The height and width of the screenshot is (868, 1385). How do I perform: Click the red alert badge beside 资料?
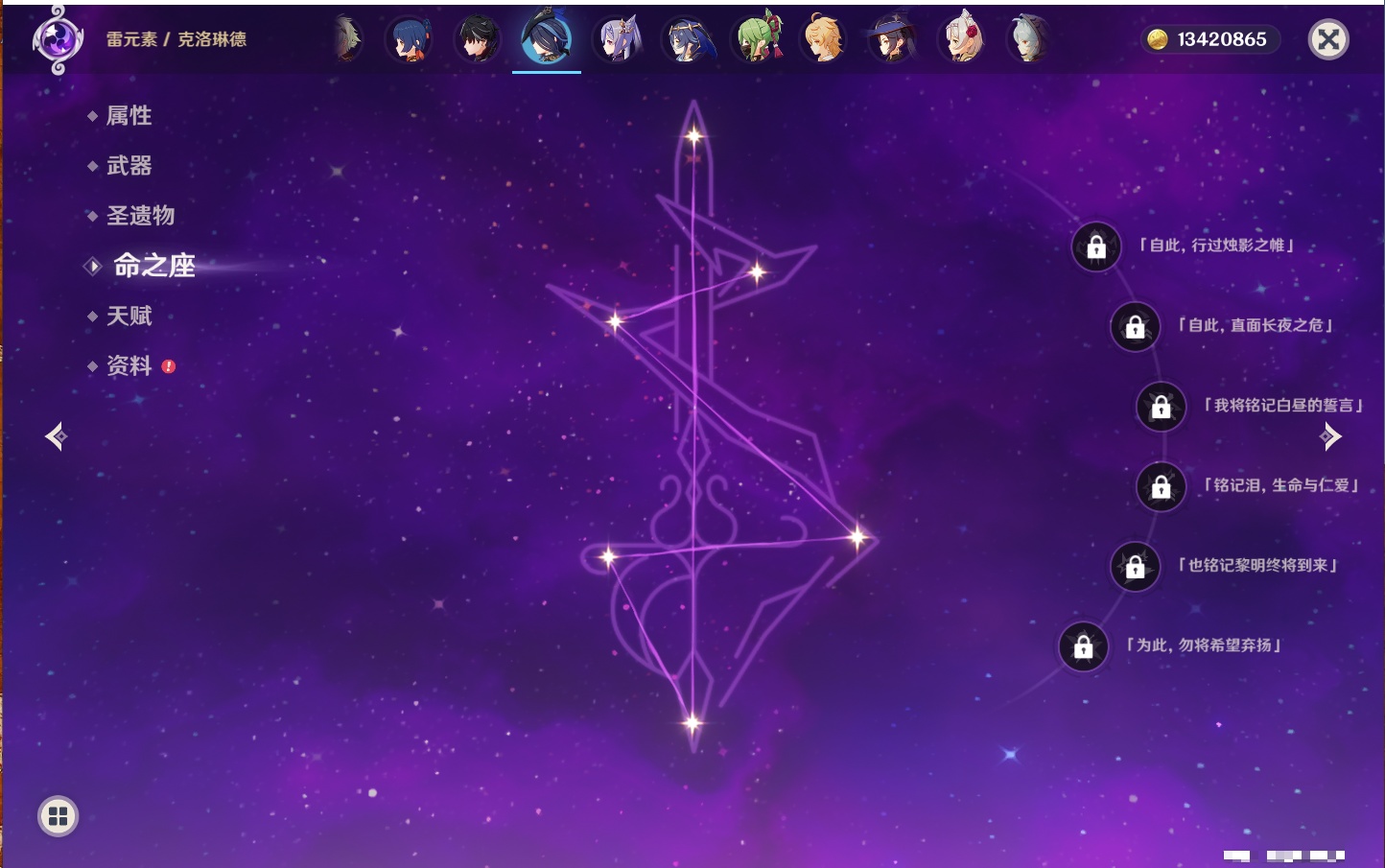(x=169, y=366)
